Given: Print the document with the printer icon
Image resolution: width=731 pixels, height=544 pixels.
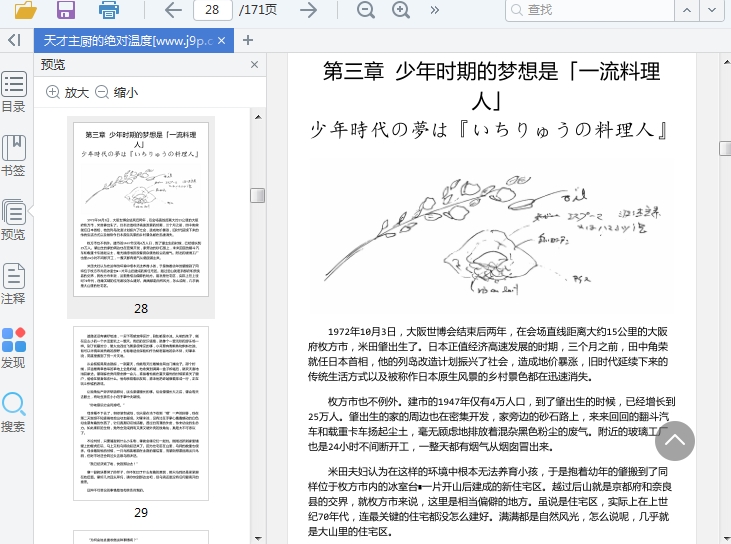Looking at the screenshot, I should coord(109,9).
